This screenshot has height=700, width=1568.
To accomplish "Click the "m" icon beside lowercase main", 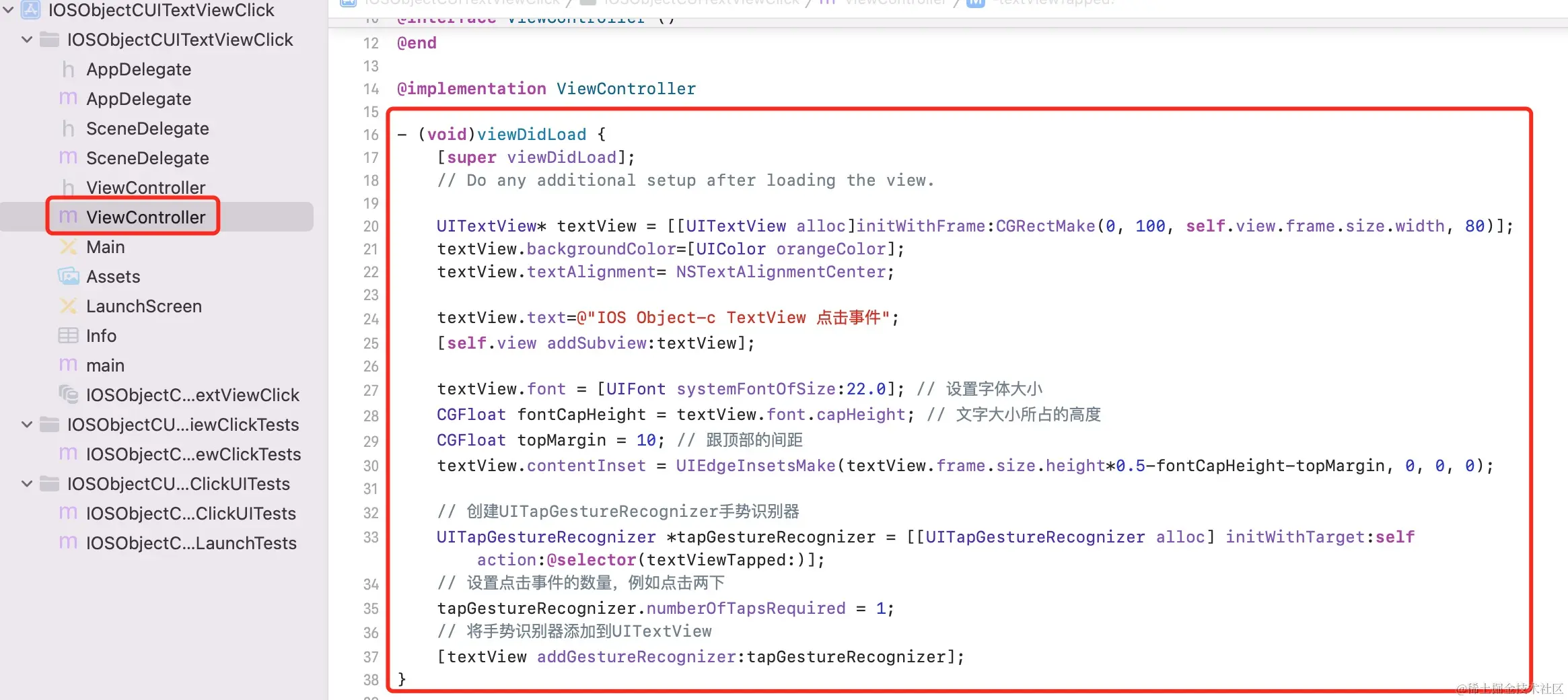I will coord(68,365).
